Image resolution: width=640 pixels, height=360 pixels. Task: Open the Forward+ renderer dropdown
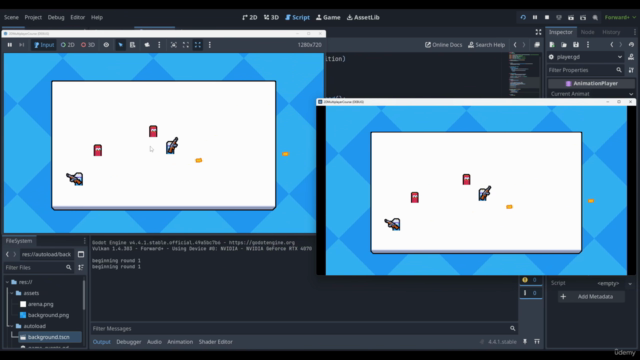[620, 17]
